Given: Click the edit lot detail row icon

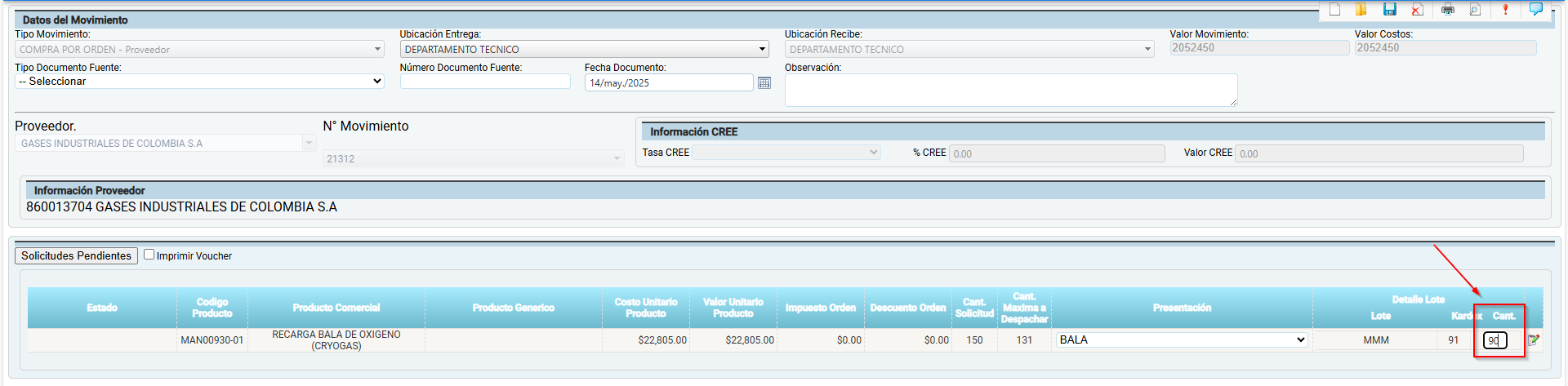Looking at the screenshot, I should [x=1534, y=340].
